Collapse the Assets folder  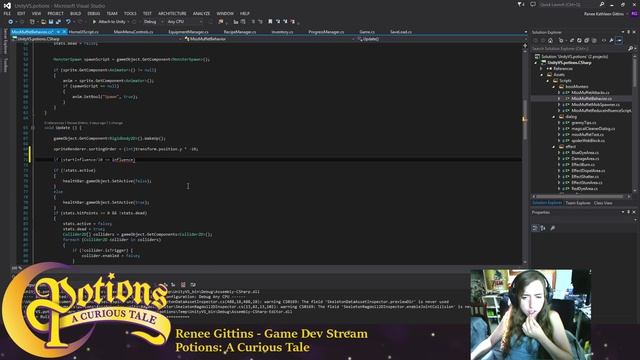point(542,75)
